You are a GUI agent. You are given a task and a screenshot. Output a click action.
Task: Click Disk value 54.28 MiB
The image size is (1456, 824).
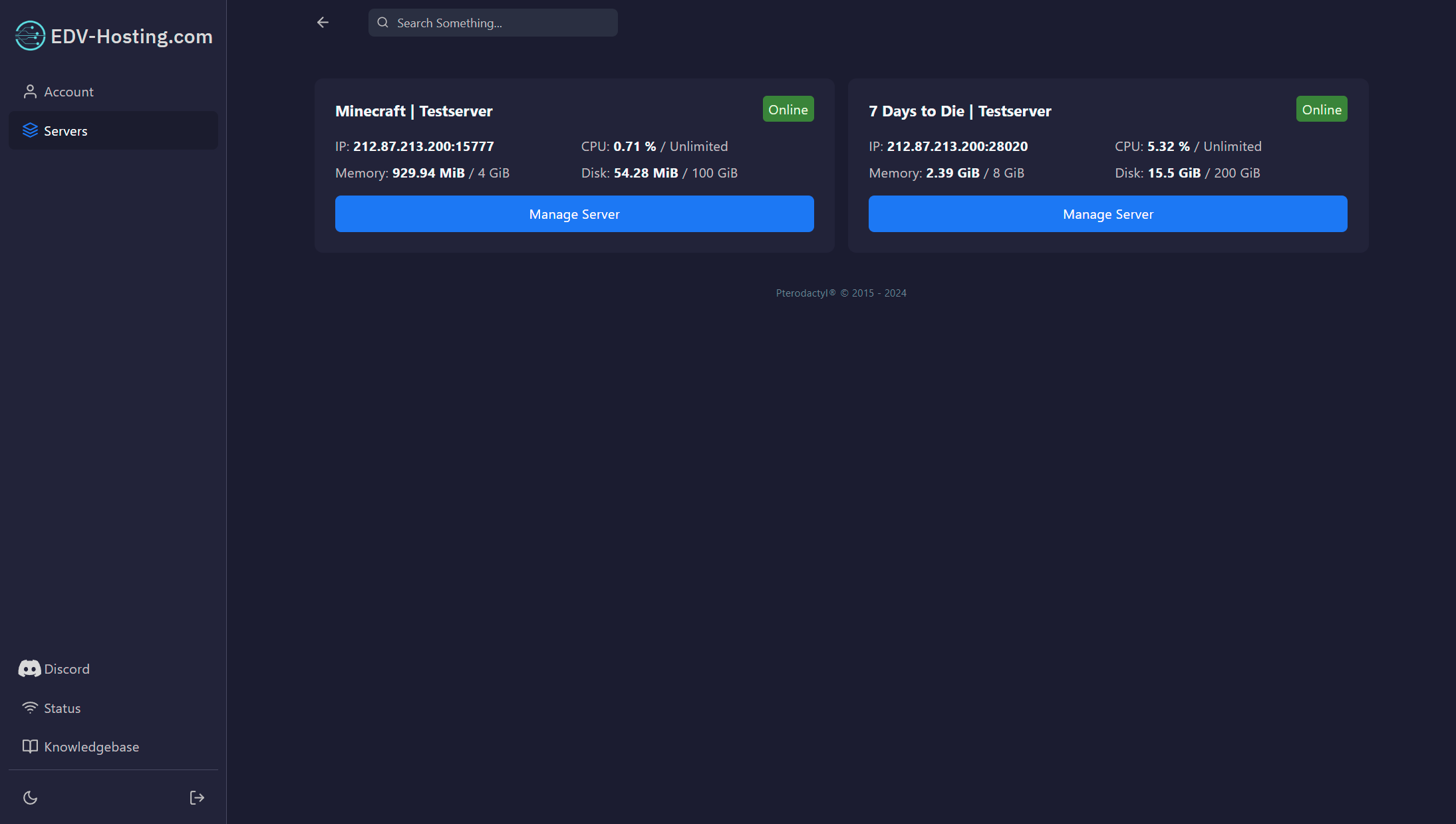(646, 173)
